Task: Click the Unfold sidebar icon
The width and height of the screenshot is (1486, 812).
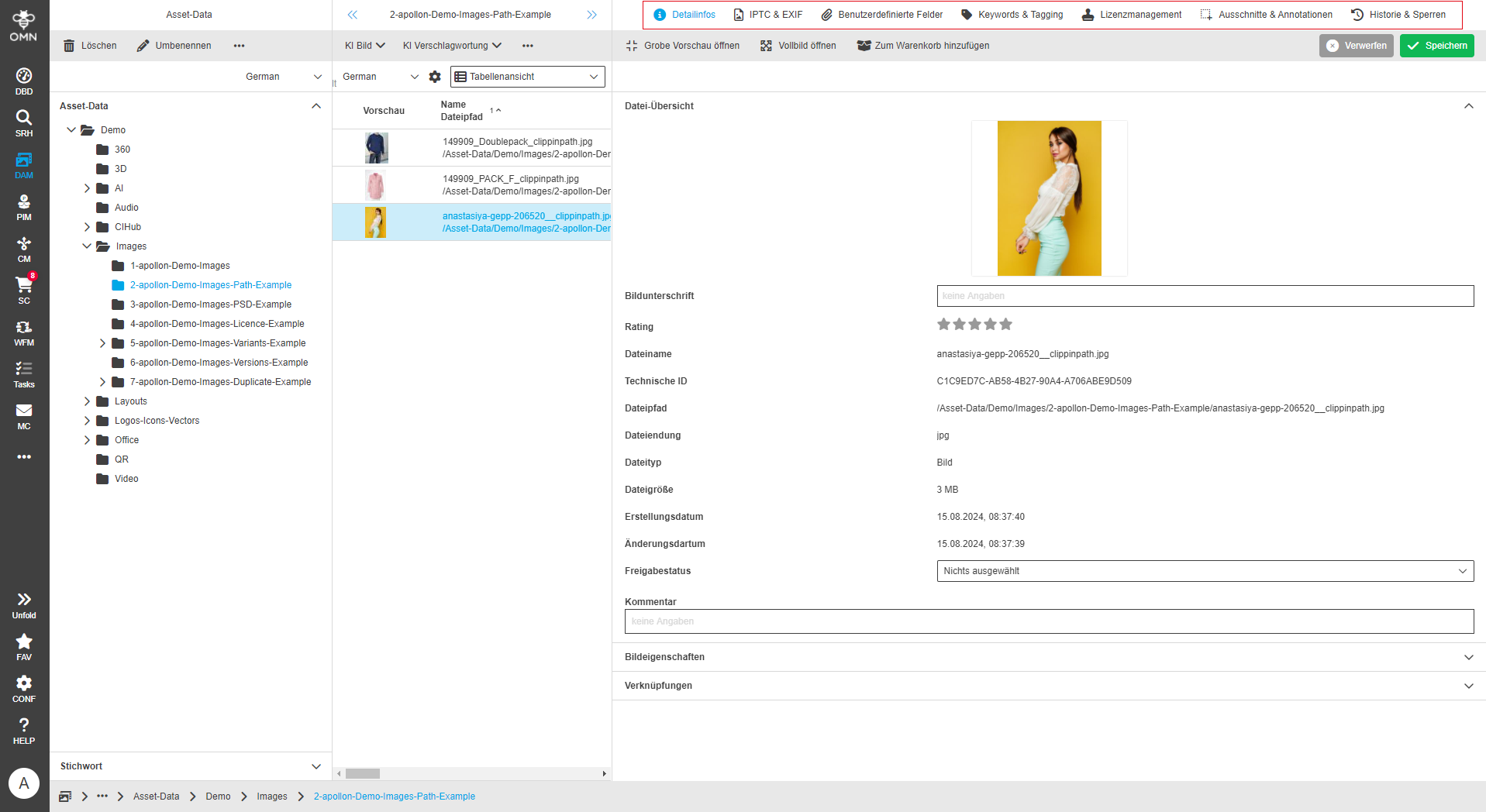Action: coord(24,604)
